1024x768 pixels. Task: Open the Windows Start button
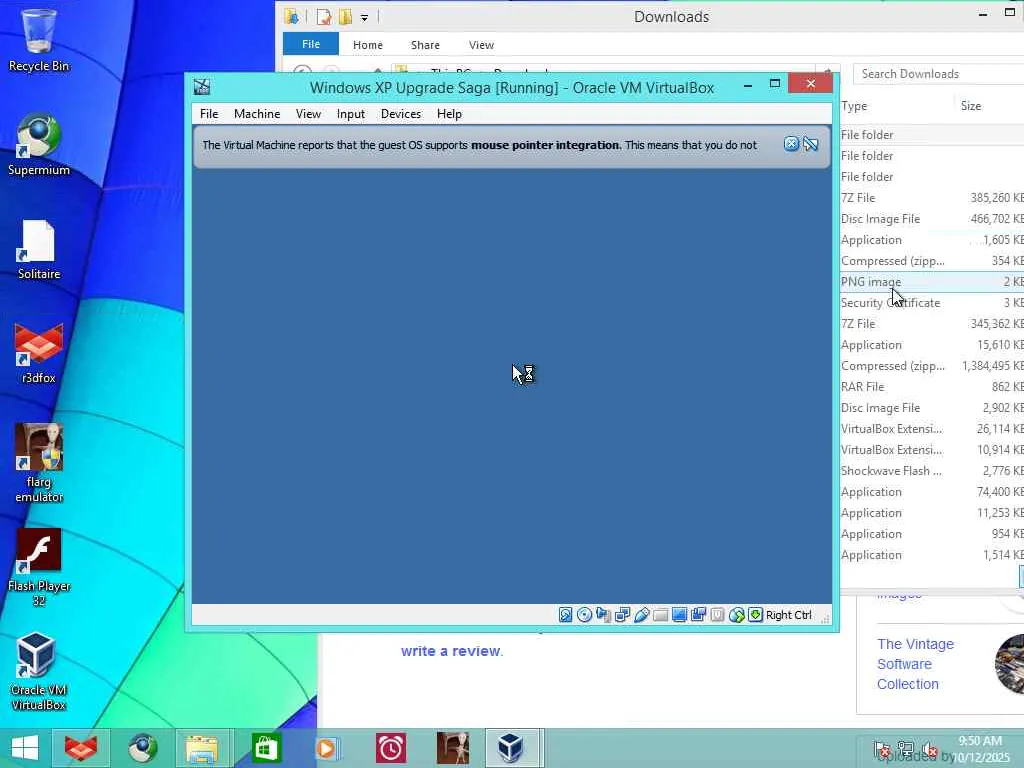(25, 748)
